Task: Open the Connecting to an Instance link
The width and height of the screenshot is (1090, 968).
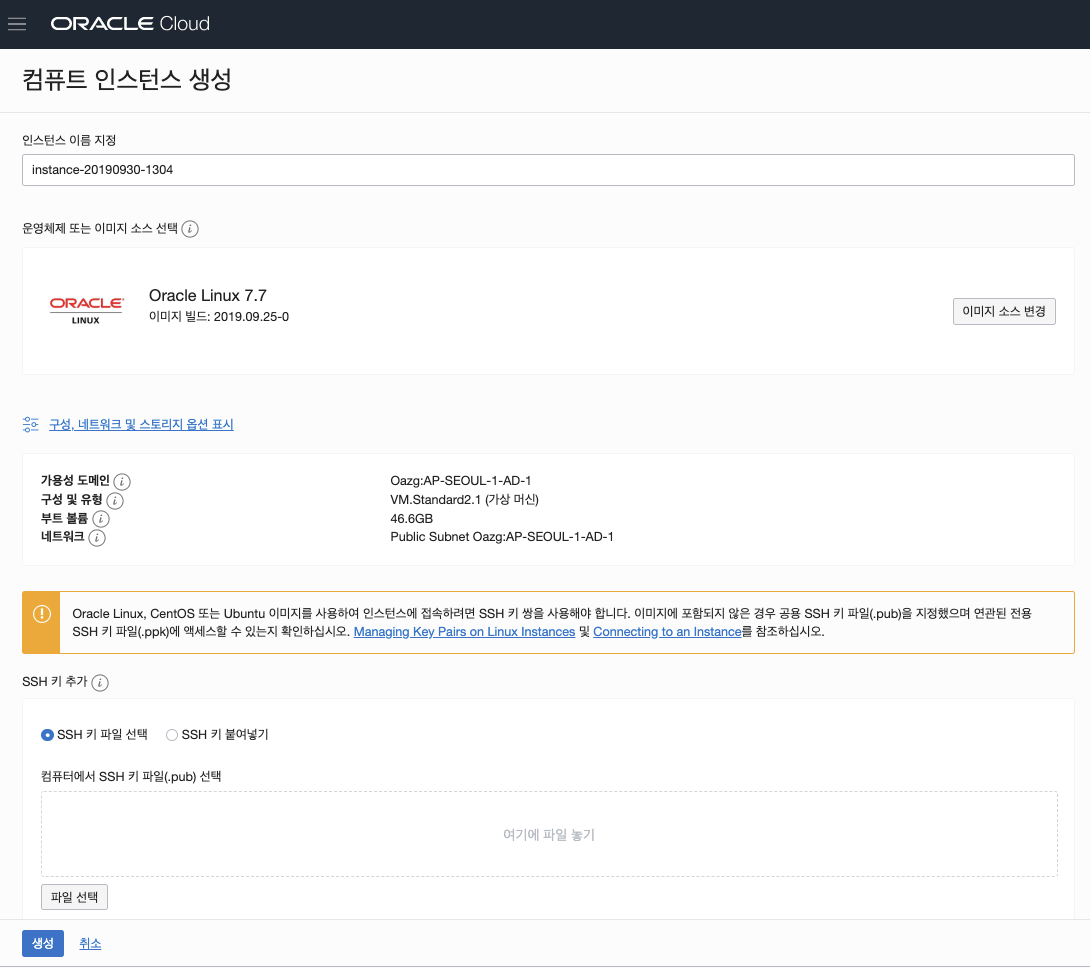Action: [667, 631]
